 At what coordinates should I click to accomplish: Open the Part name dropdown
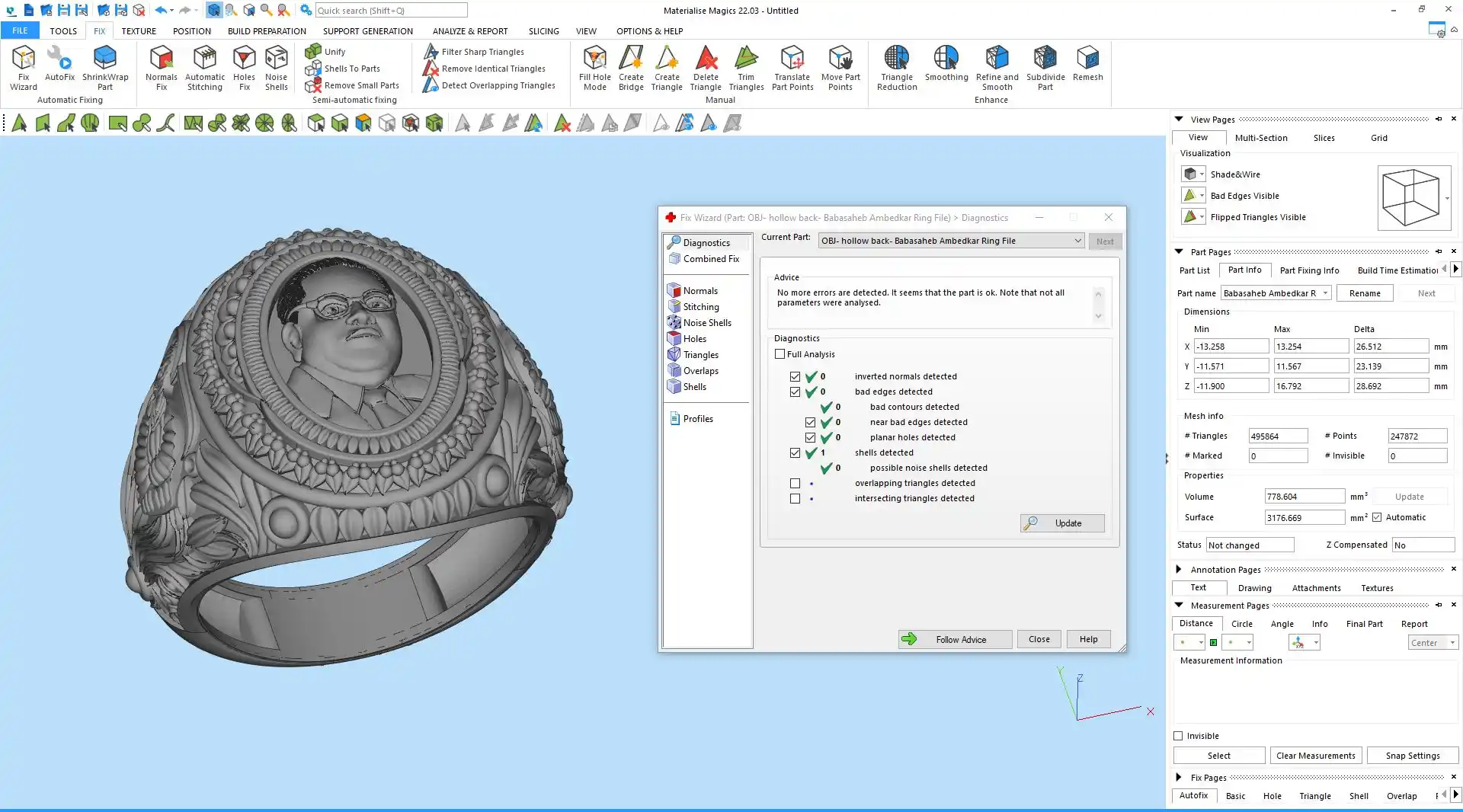pos(1325,293)
